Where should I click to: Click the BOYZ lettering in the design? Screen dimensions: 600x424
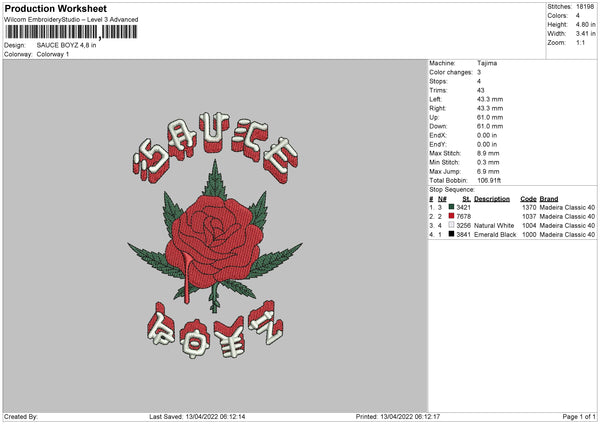point(215,330)
